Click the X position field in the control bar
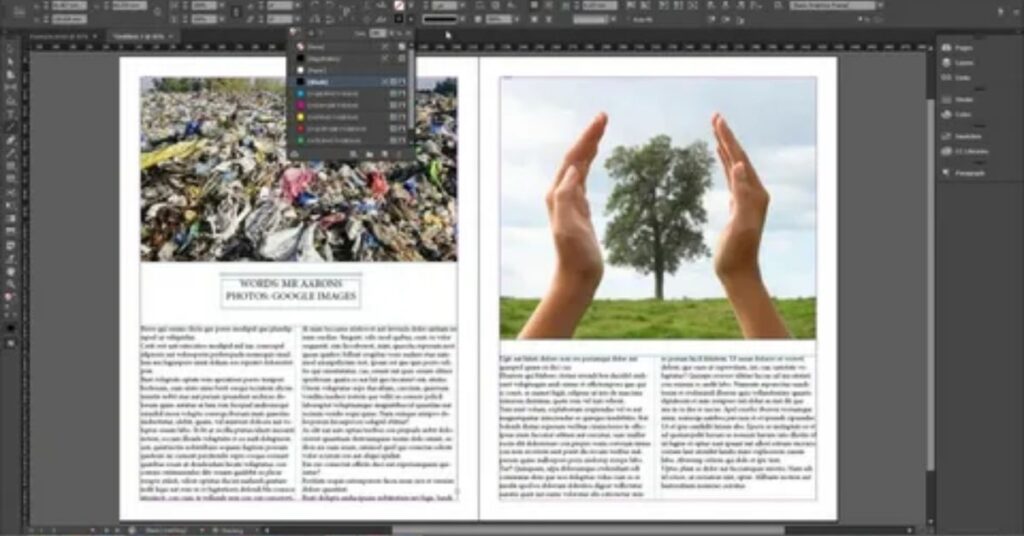 point(68,6)
